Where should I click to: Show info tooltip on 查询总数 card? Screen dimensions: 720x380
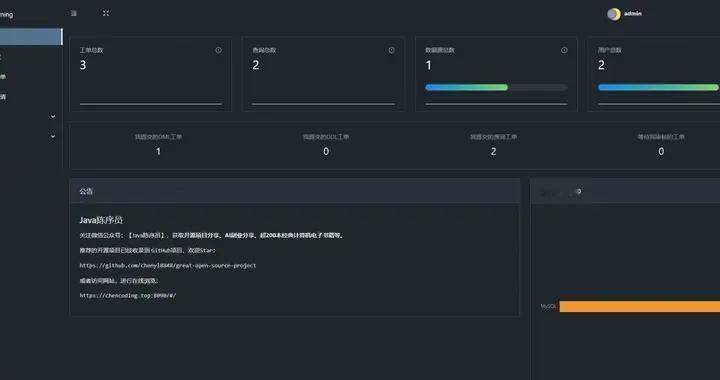392,50
